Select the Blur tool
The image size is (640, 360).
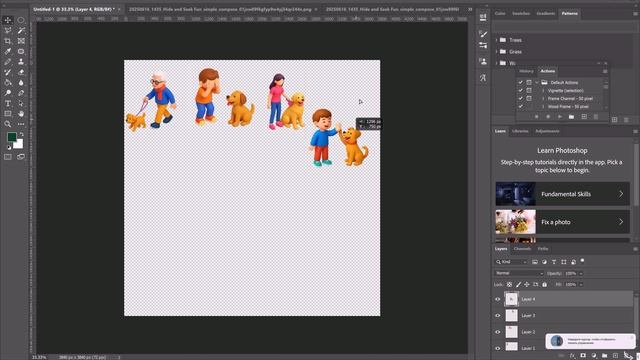21,83
